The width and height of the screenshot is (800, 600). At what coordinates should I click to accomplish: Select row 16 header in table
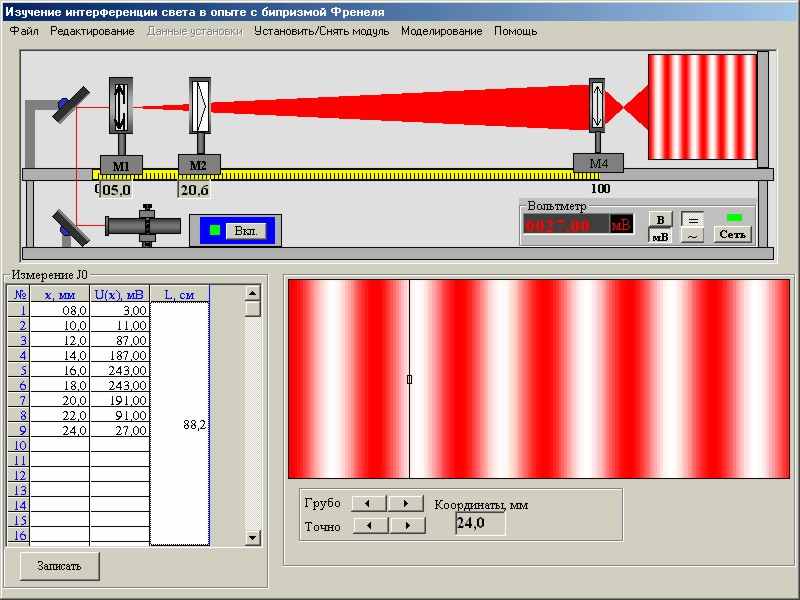pyautogui.click(x=19, y=535)
